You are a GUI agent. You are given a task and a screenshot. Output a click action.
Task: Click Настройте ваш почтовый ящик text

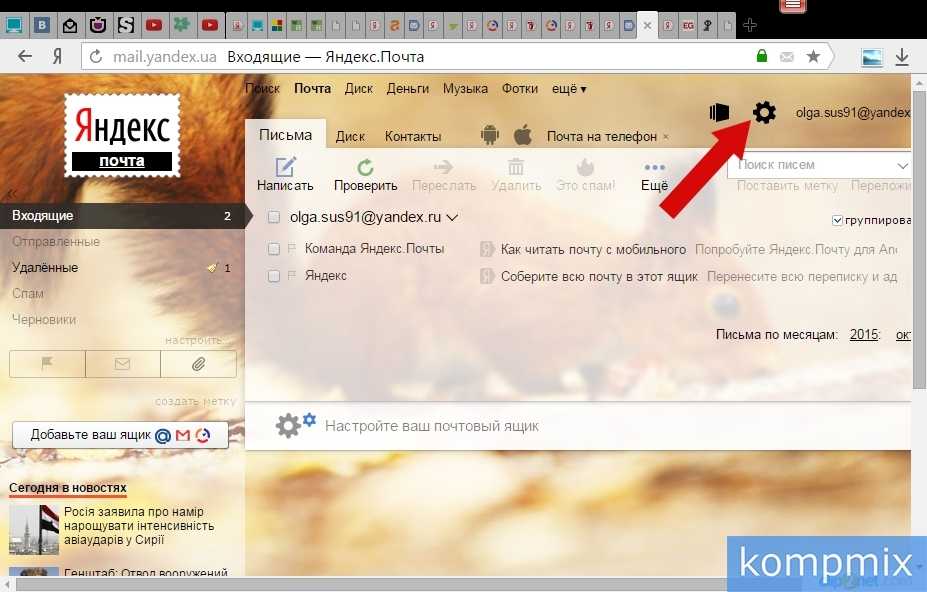[x=432, y=426]
